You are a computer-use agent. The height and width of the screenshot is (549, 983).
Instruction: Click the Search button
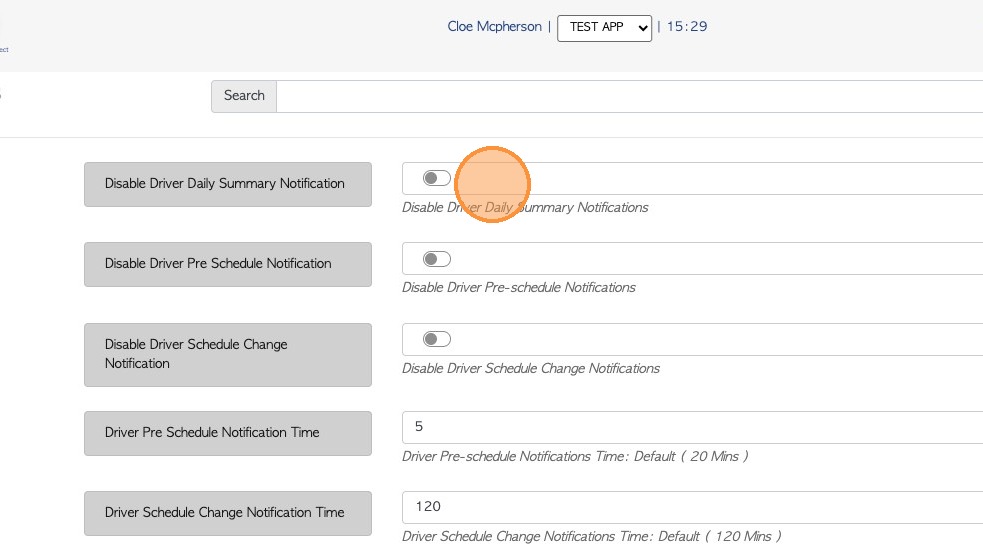coord(244,96)
